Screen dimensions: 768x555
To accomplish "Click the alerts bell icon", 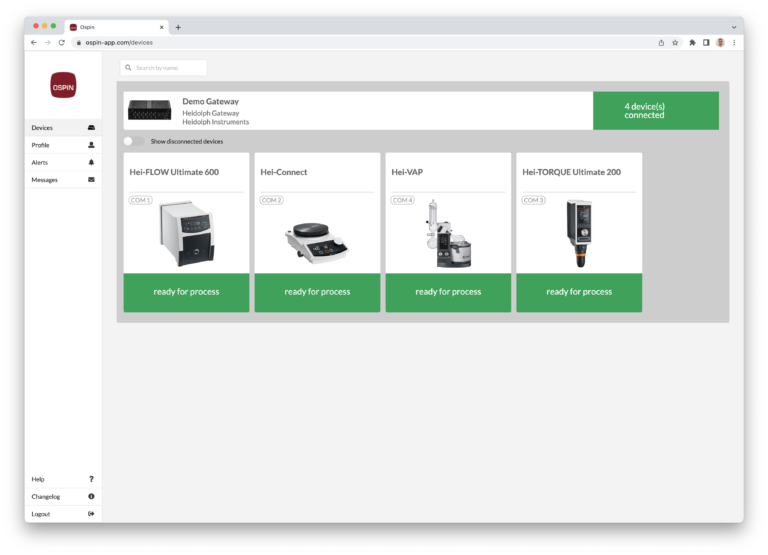I will pos(91,162).
